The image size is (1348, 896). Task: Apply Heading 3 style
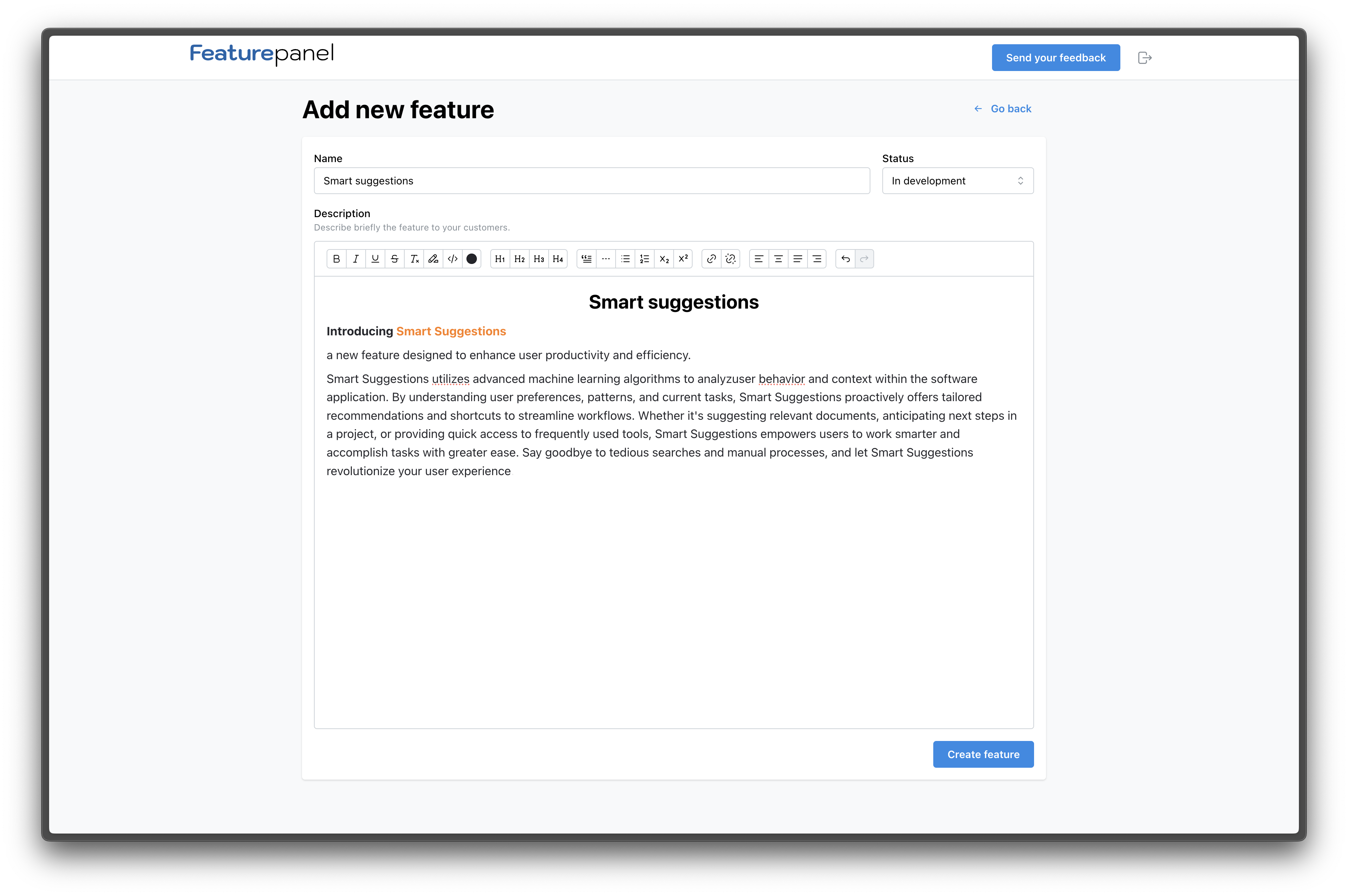pyautogui.click(x=539, y=259)
